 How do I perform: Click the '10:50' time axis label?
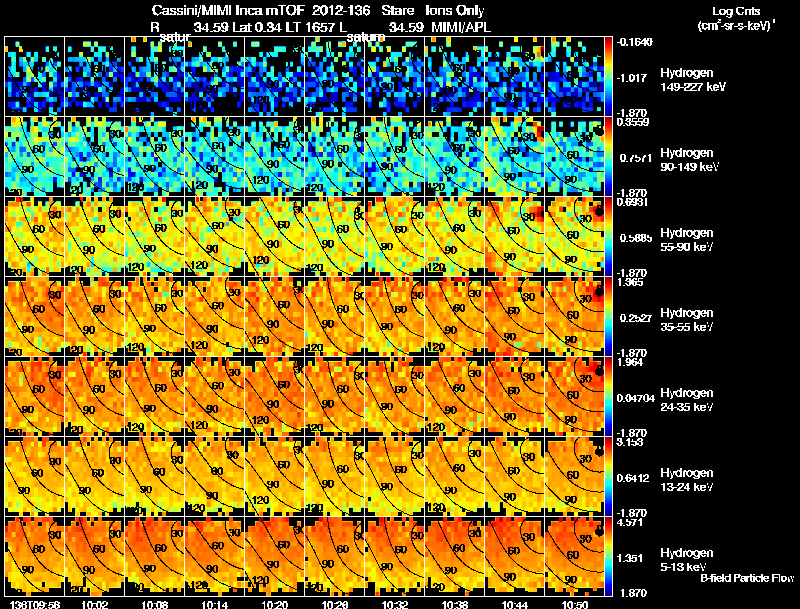[x=575, y=604]
